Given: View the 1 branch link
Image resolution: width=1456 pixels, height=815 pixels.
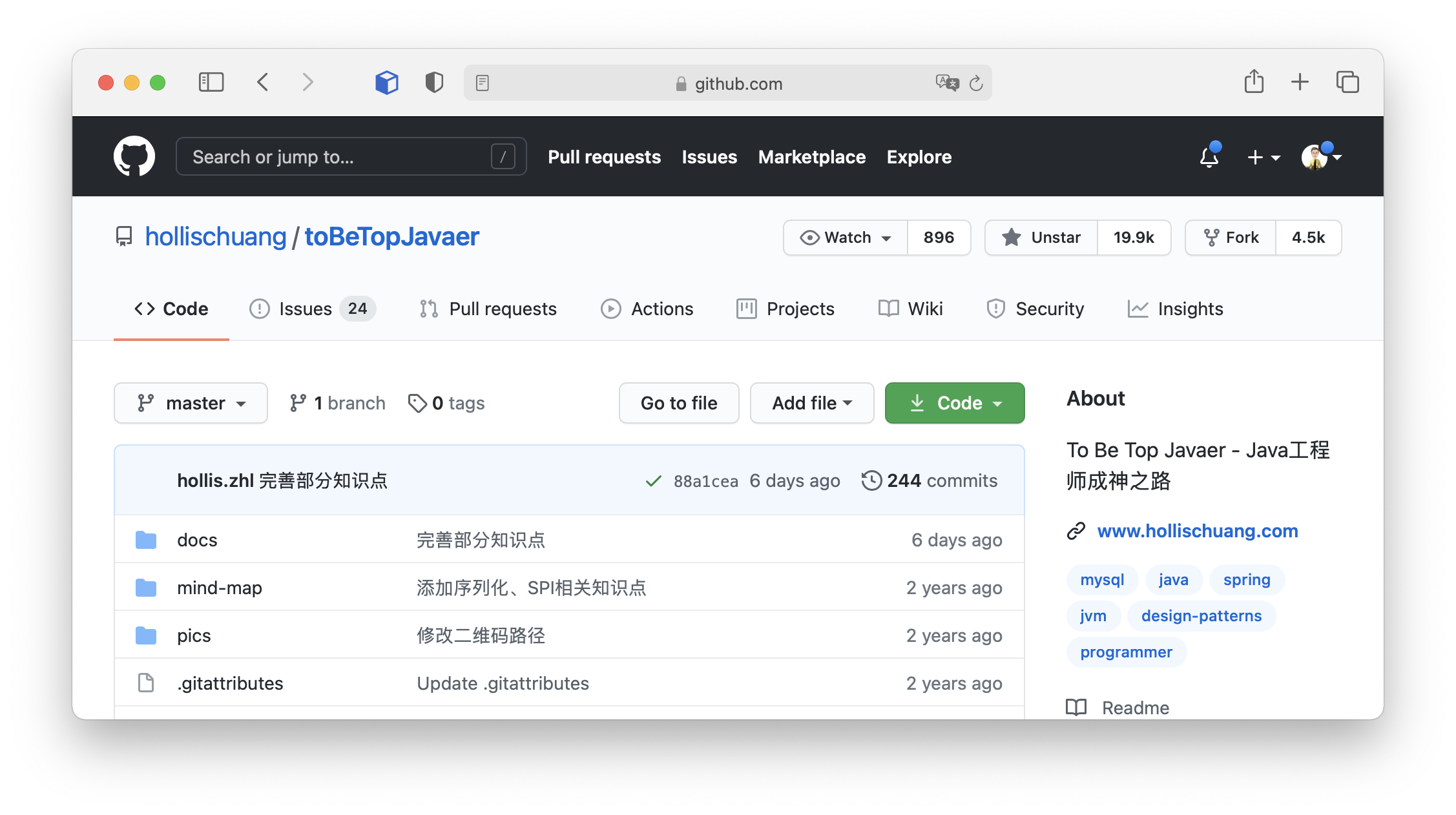Looking at the screenshot, I should coord(337,403).
